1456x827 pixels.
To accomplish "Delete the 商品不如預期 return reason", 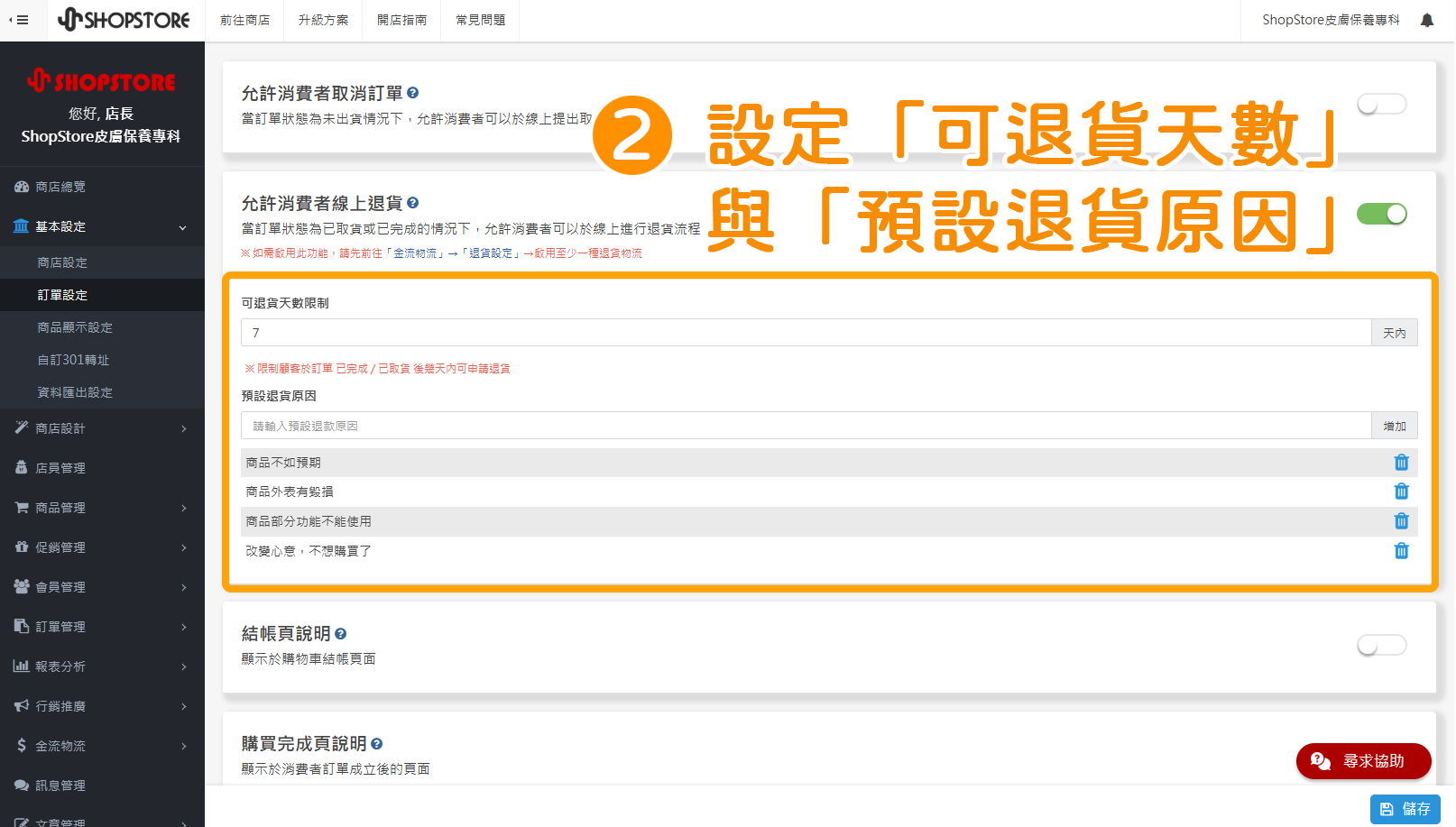I will (x=1402, y=462).
